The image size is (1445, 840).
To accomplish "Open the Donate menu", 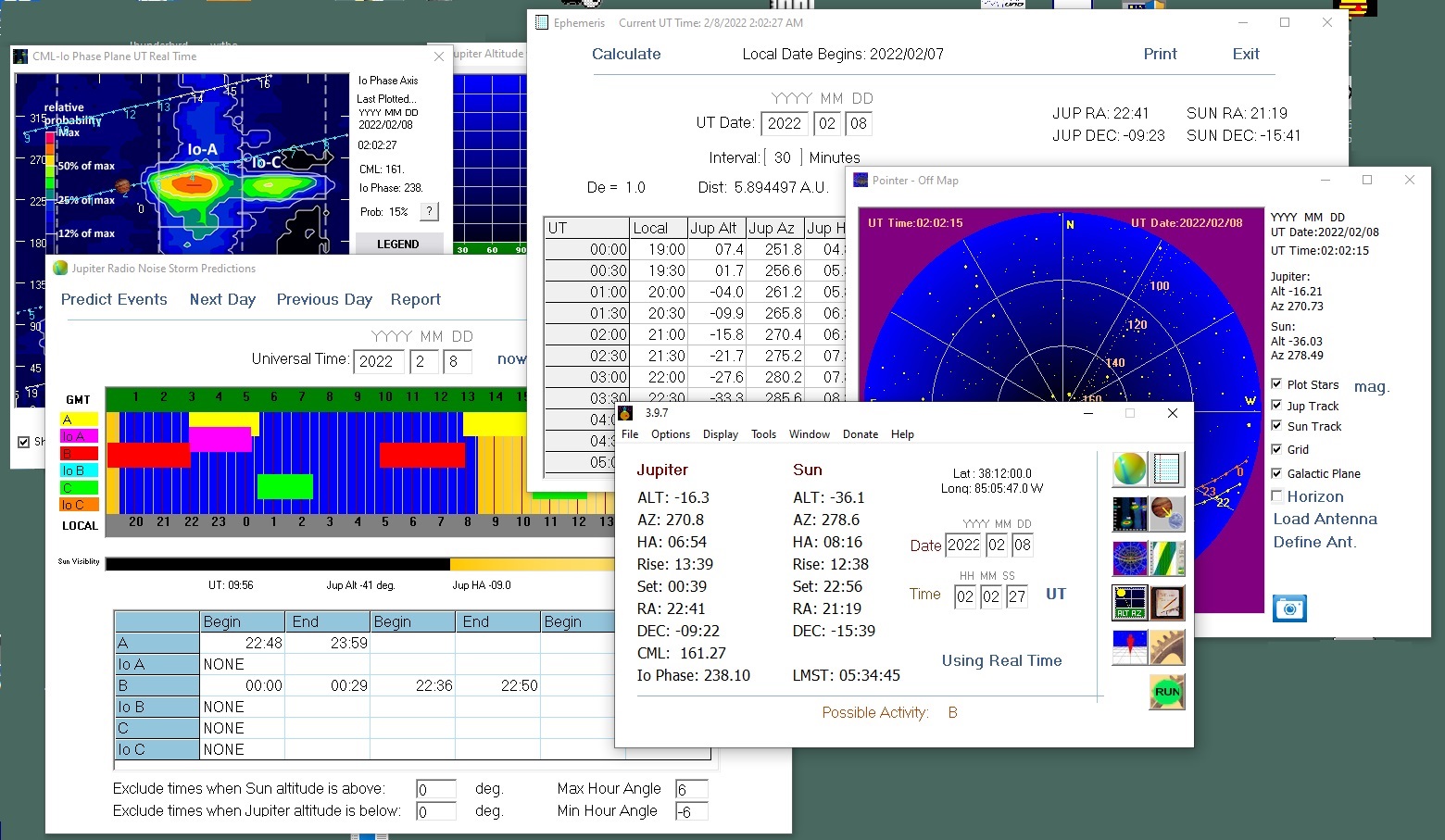I will click(x=861, y=434).
